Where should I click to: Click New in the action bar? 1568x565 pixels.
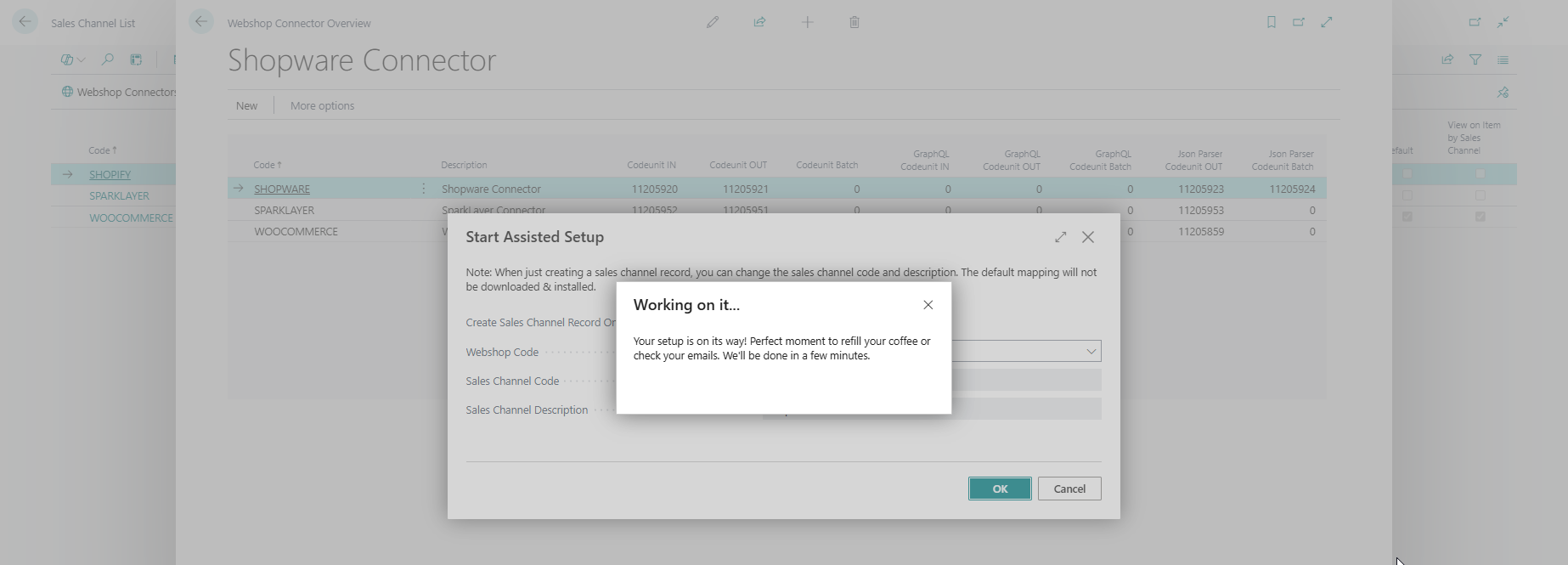click(x=246, y=105)
